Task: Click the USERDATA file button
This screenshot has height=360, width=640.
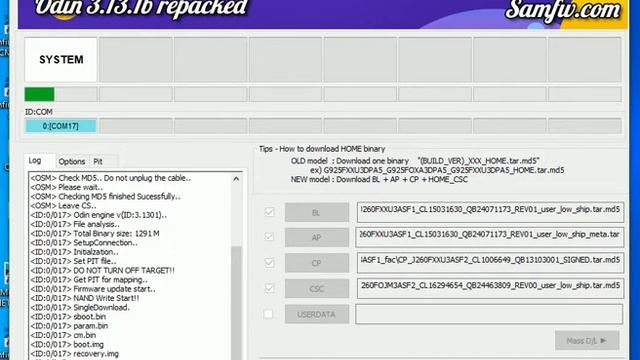Action: pos(317,314)
